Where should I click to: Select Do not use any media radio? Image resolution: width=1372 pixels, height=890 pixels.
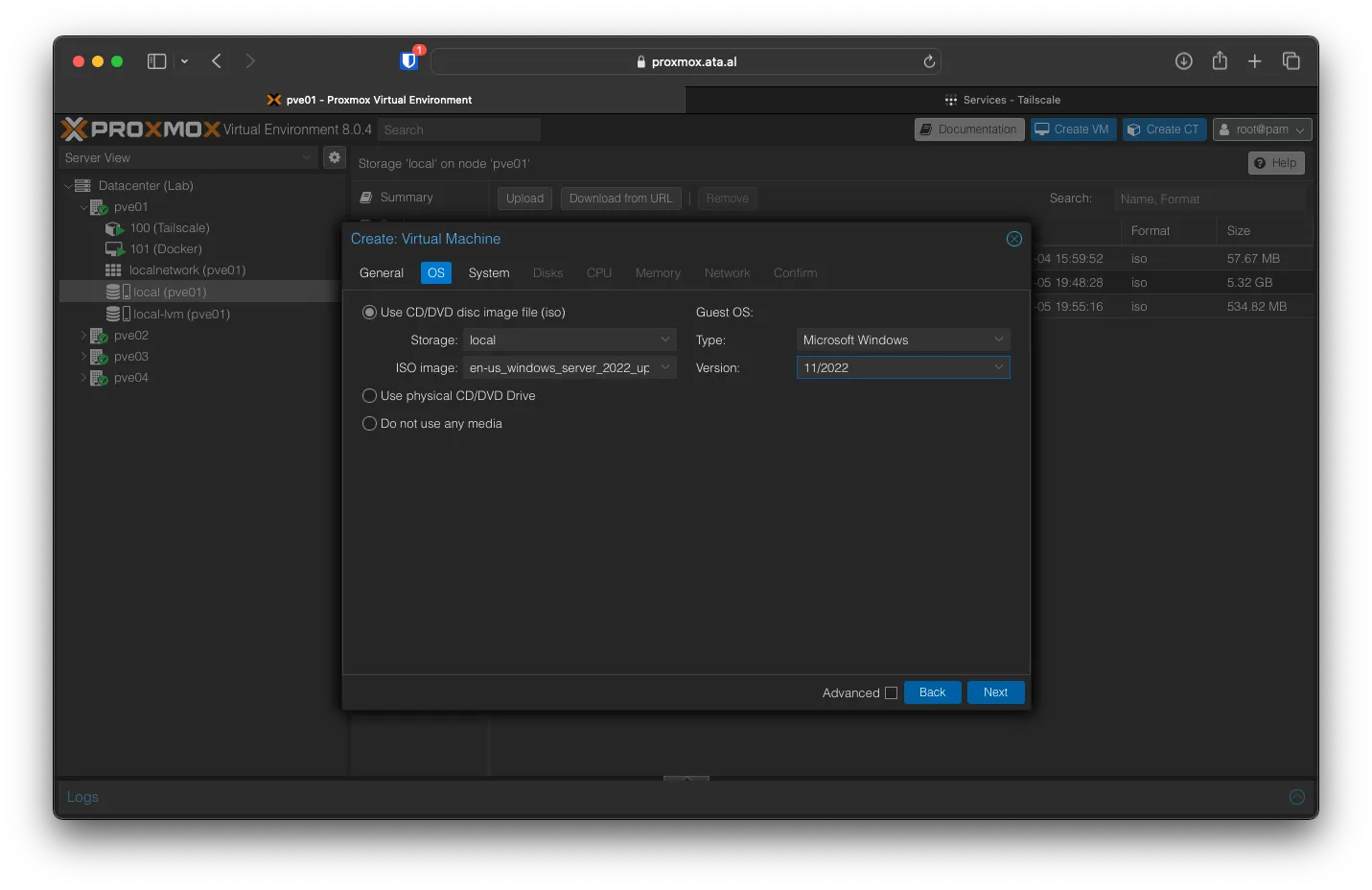tap(369, 424)
